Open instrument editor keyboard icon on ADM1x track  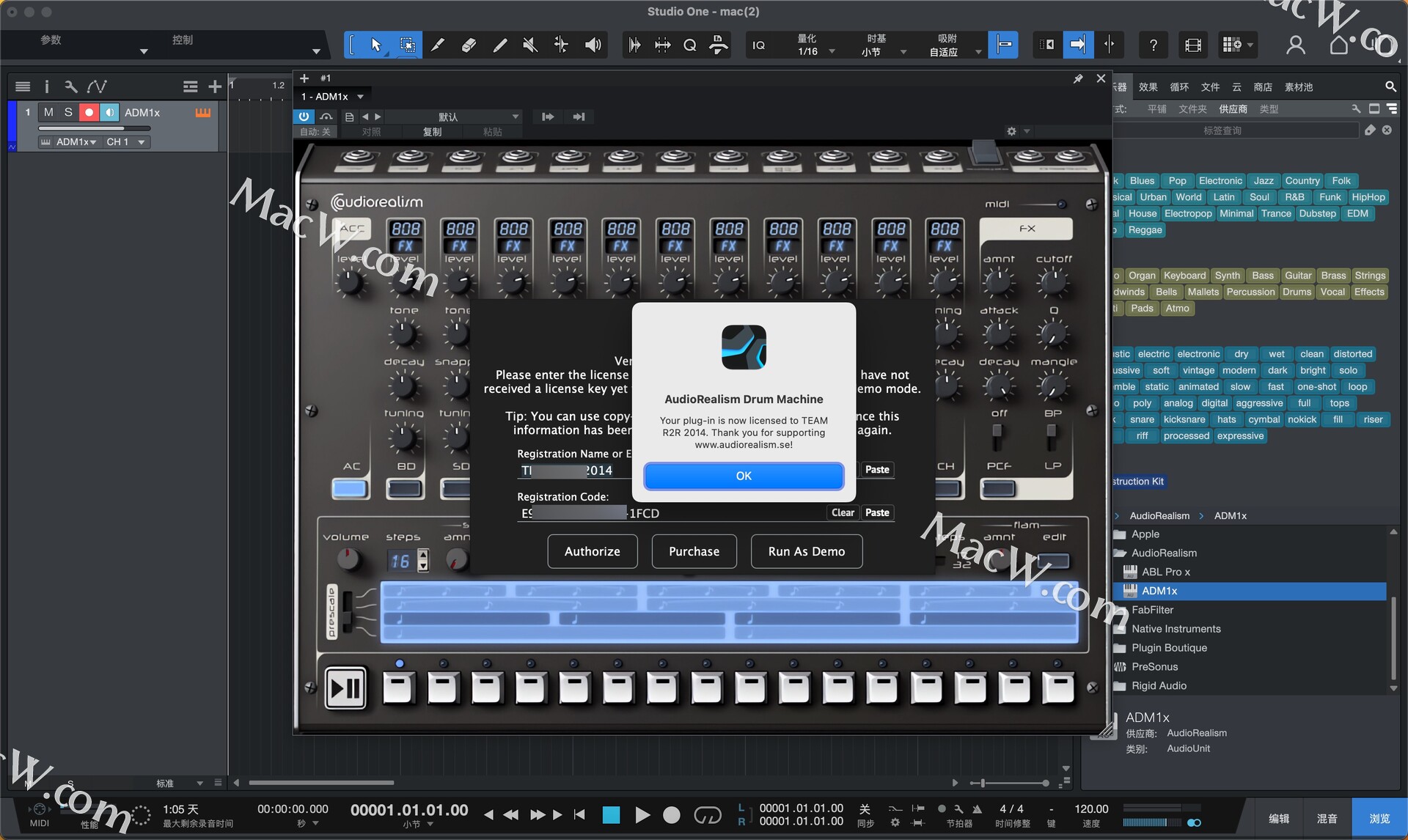click(203, 112)
